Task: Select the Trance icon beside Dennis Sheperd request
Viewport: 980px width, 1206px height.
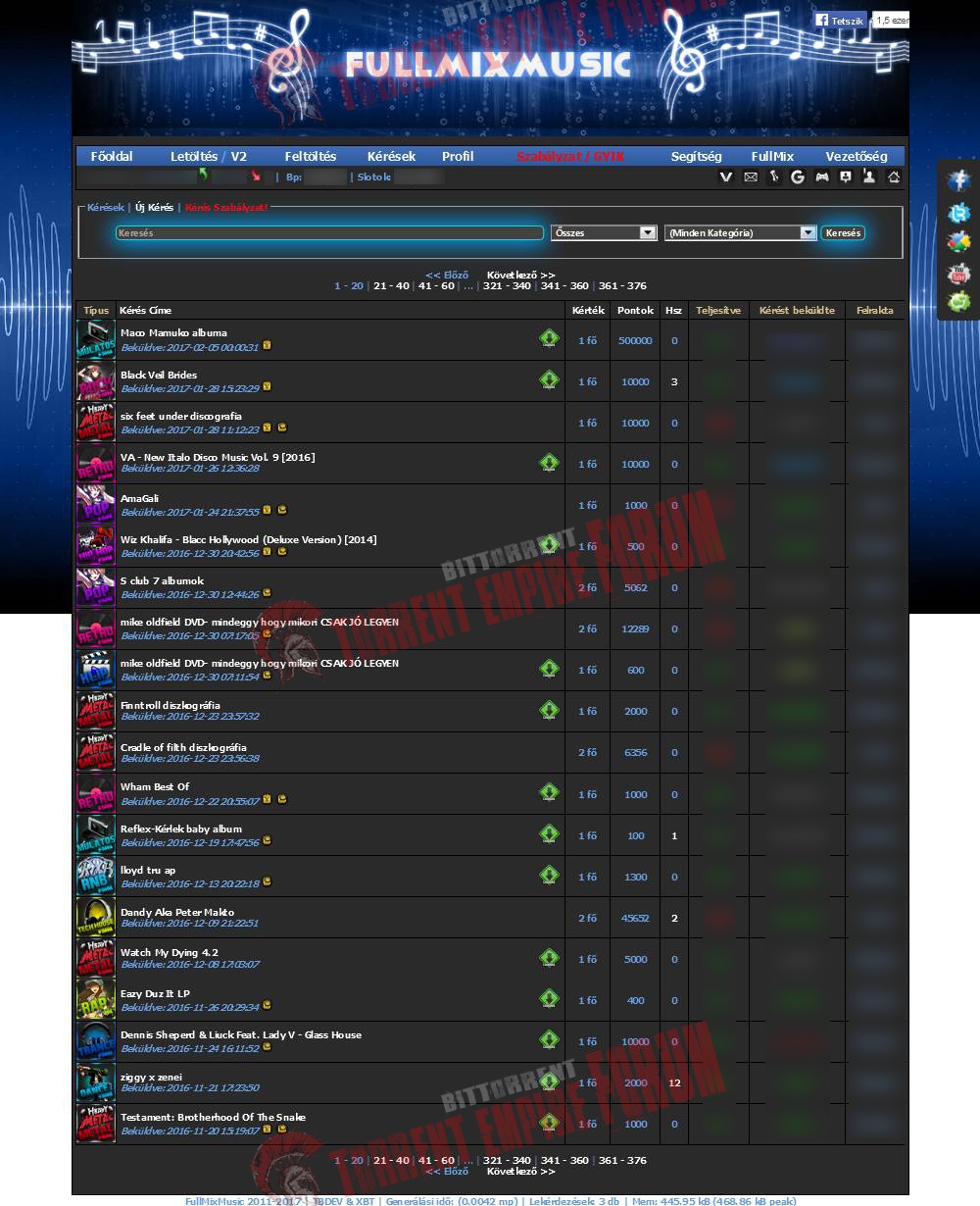Action: click(96, 1041)
